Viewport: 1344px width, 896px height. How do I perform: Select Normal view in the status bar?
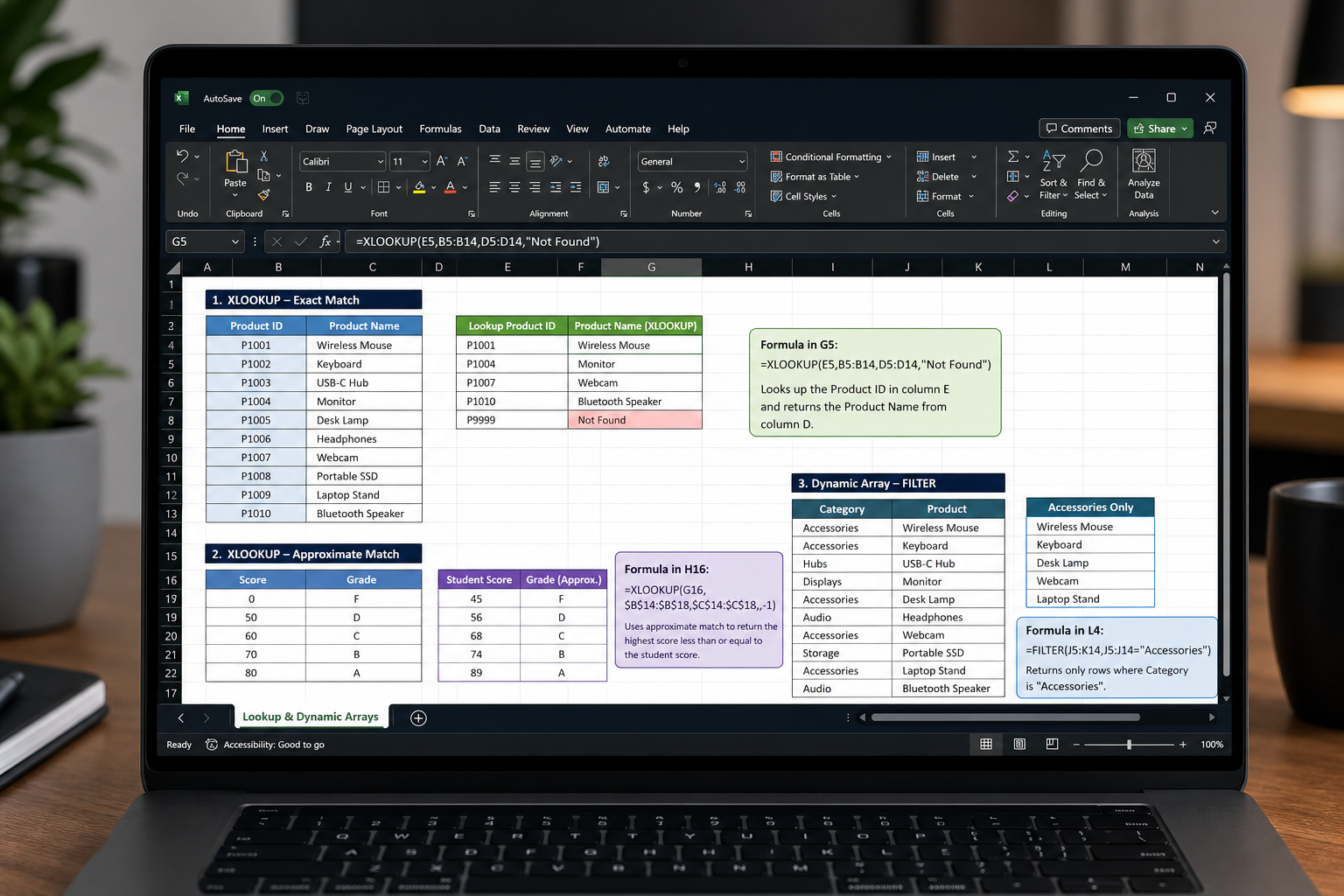tap(986, 745)
